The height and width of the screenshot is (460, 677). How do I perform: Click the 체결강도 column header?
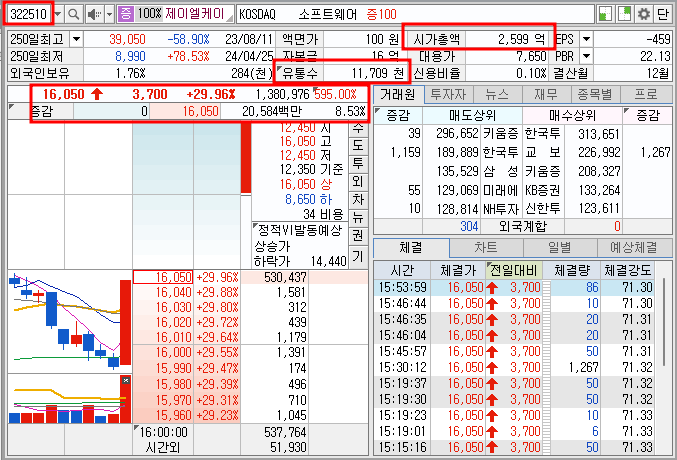point(627,270)
